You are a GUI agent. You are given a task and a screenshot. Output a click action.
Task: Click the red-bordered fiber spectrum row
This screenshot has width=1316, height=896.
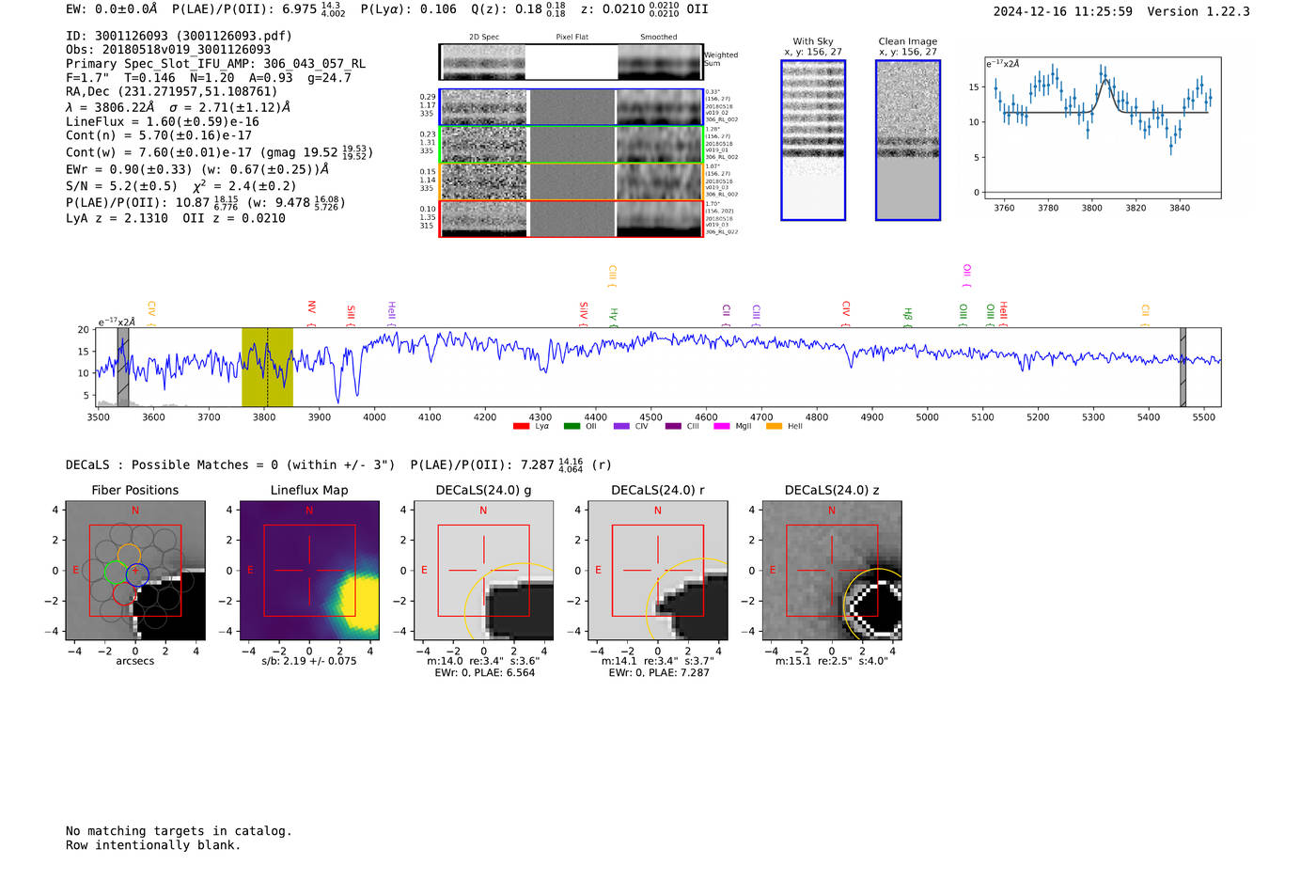(572, 218)
